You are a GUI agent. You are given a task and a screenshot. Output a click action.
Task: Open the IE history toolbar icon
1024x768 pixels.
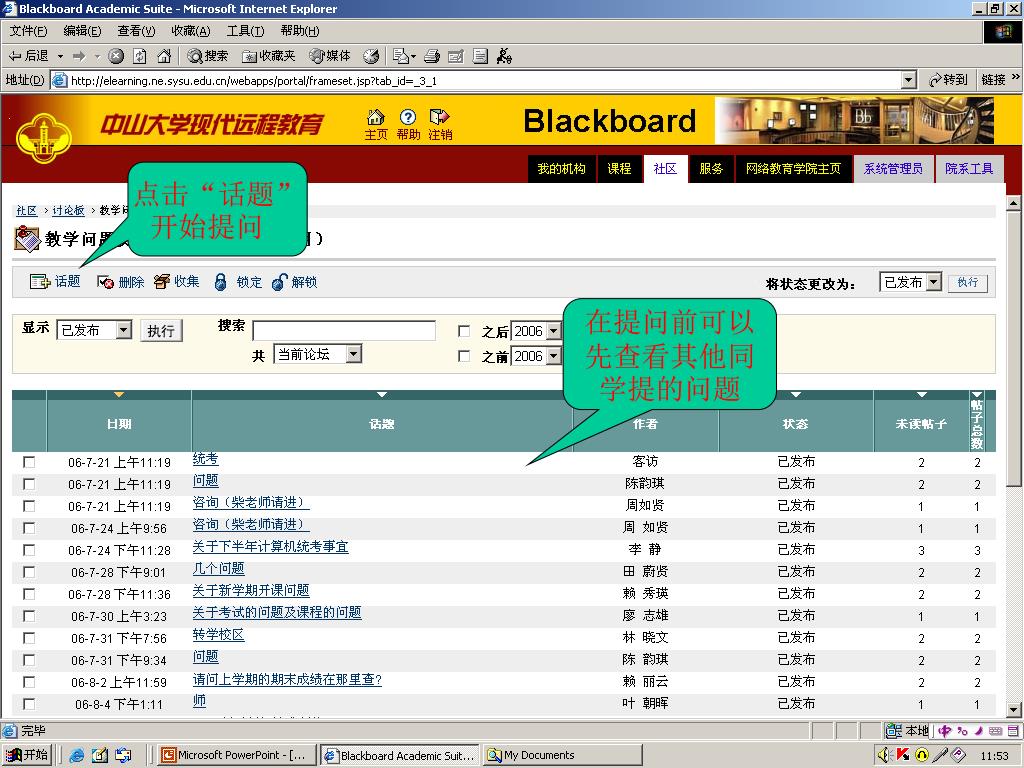pos(371,56)
